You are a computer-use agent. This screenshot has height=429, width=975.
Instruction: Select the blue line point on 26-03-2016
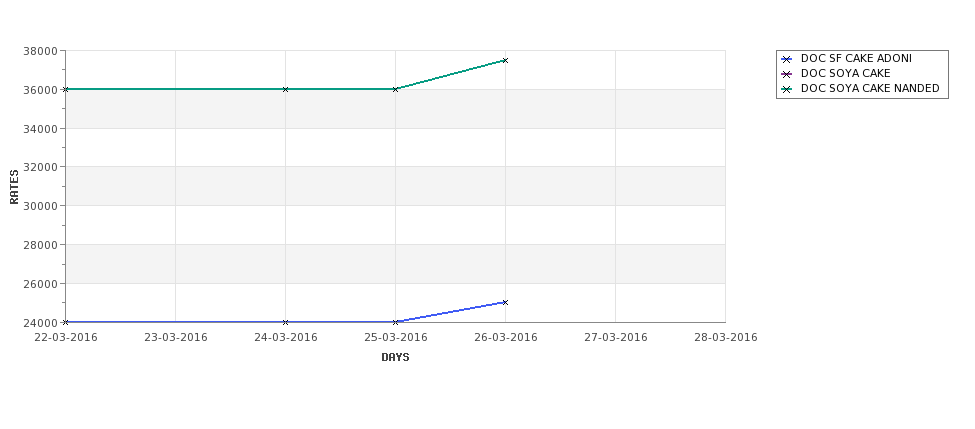tap(506, 303)
